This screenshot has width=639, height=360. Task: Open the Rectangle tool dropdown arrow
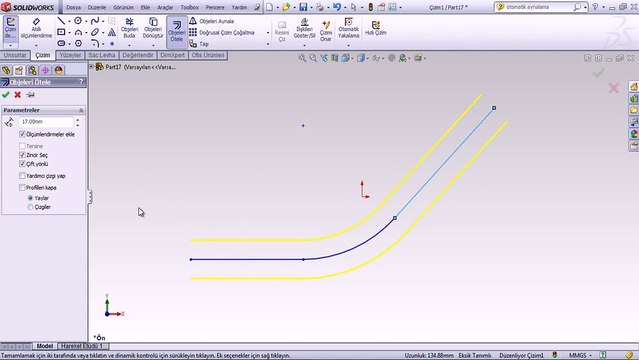point(69,33)
